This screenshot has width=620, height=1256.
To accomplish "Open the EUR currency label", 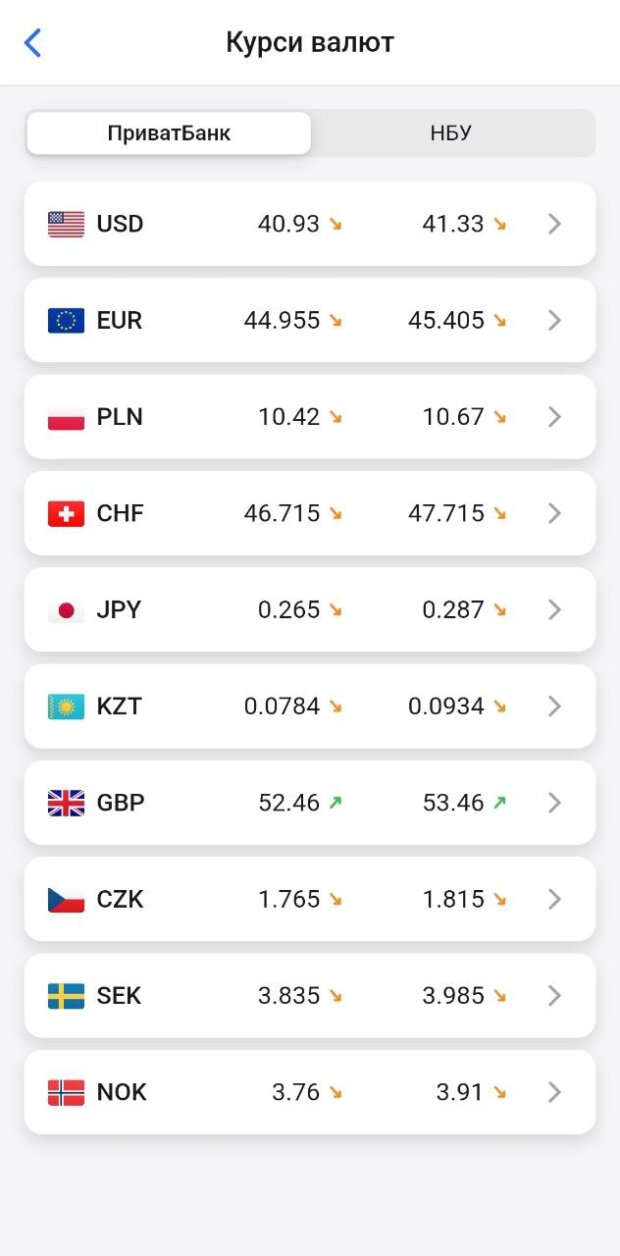I will click(120, 321).
